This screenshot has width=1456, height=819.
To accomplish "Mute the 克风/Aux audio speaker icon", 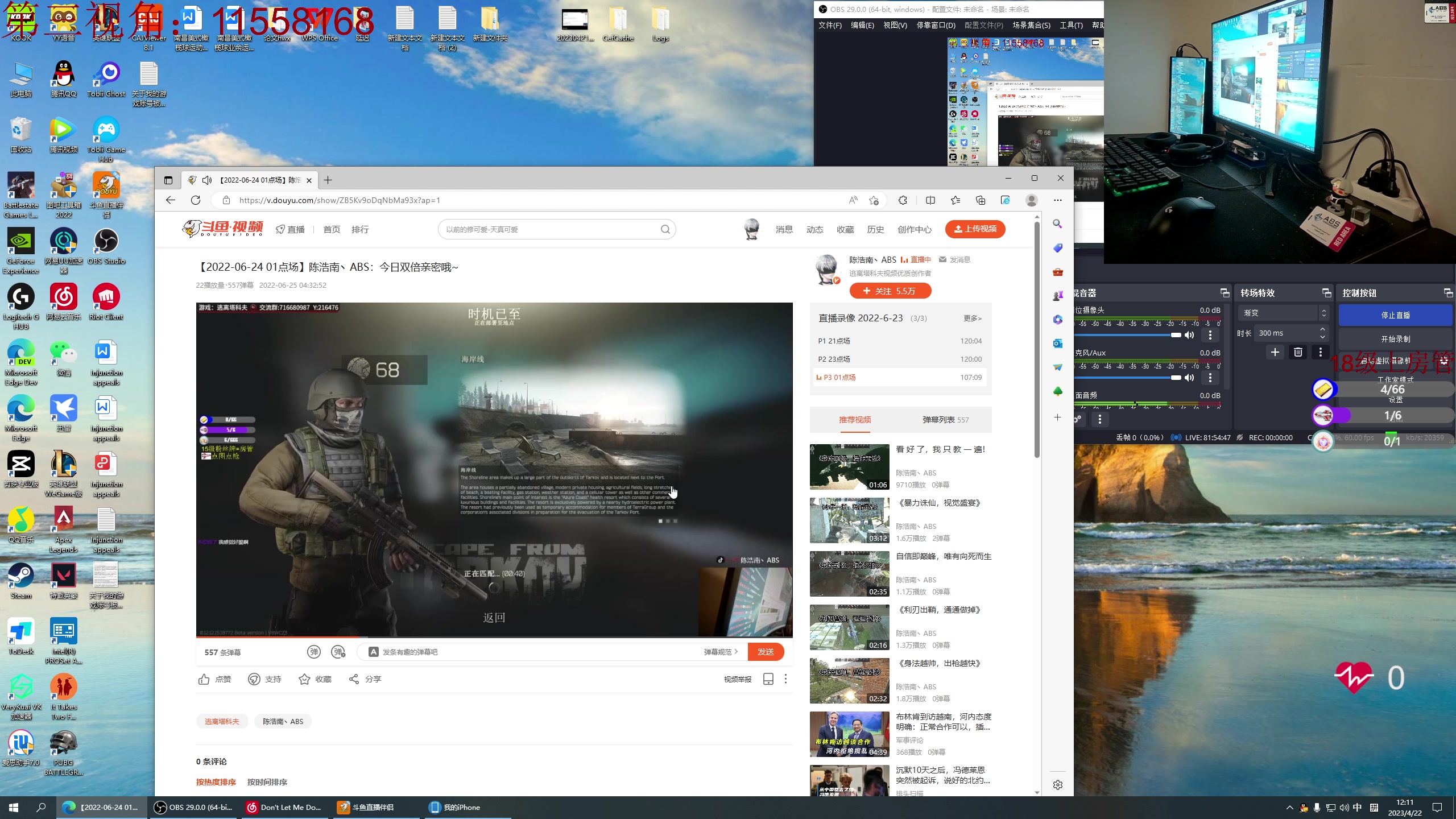I will pyautogui.click(x=1189, y=378).
